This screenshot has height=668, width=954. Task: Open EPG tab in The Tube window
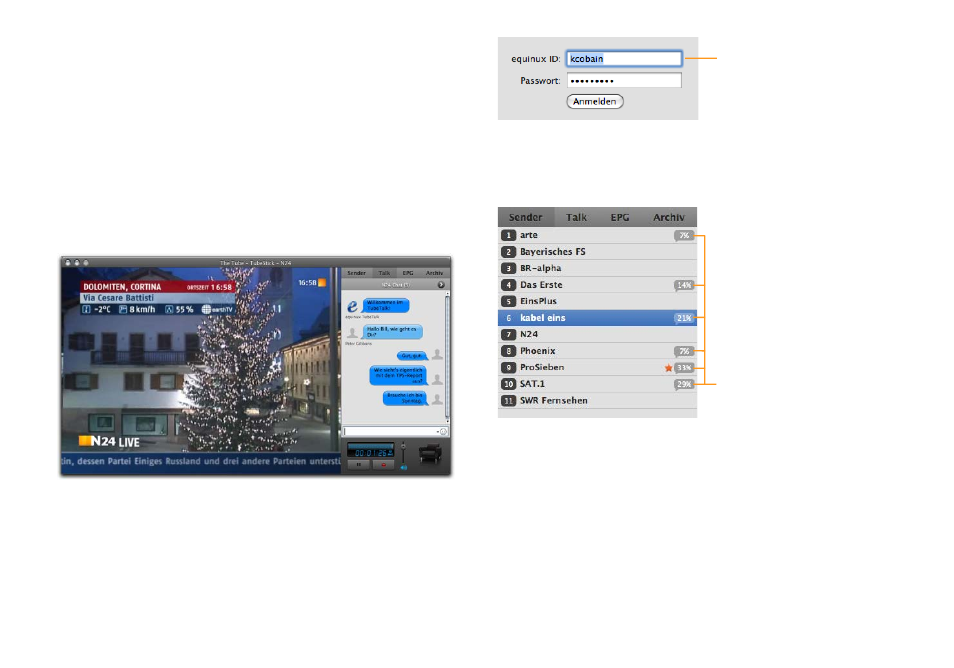point(408,273)
